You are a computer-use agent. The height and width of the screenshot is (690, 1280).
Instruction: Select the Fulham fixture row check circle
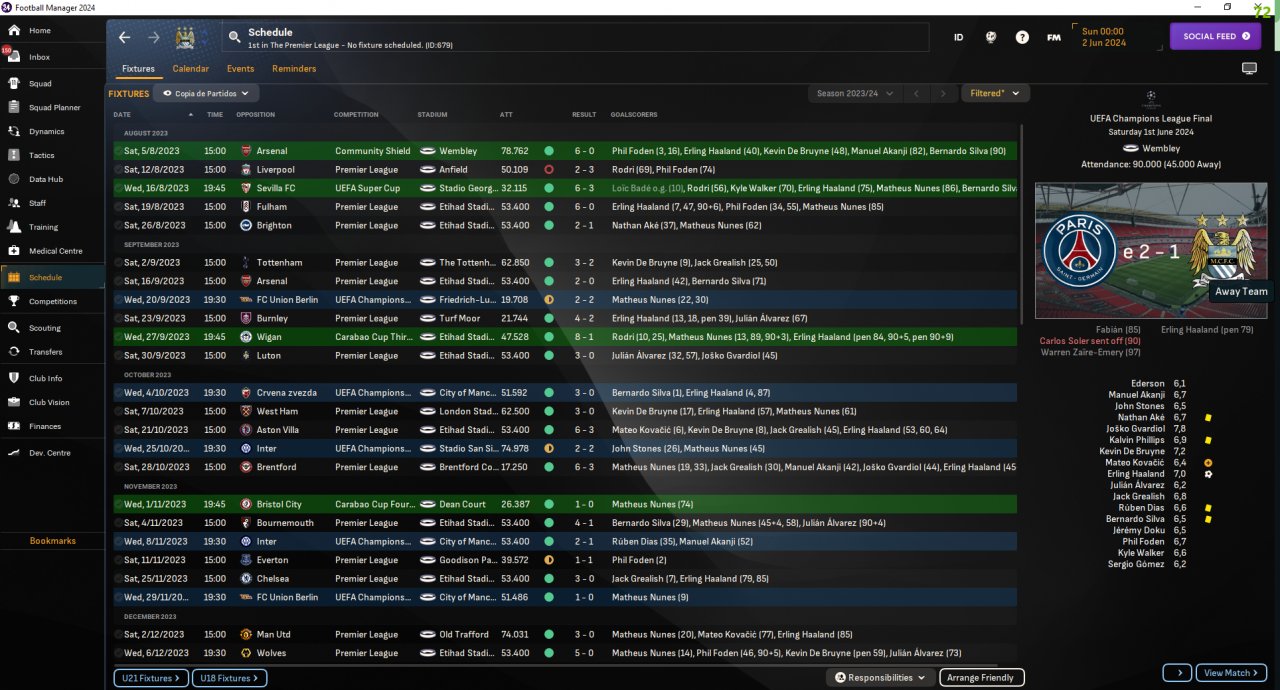point(118,207)
